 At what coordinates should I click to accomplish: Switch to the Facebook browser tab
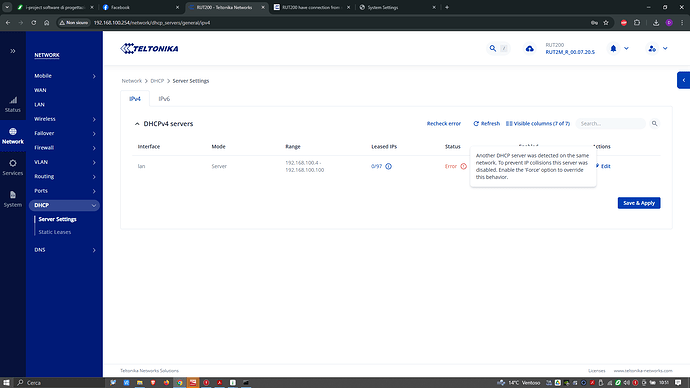coord(140,7)
